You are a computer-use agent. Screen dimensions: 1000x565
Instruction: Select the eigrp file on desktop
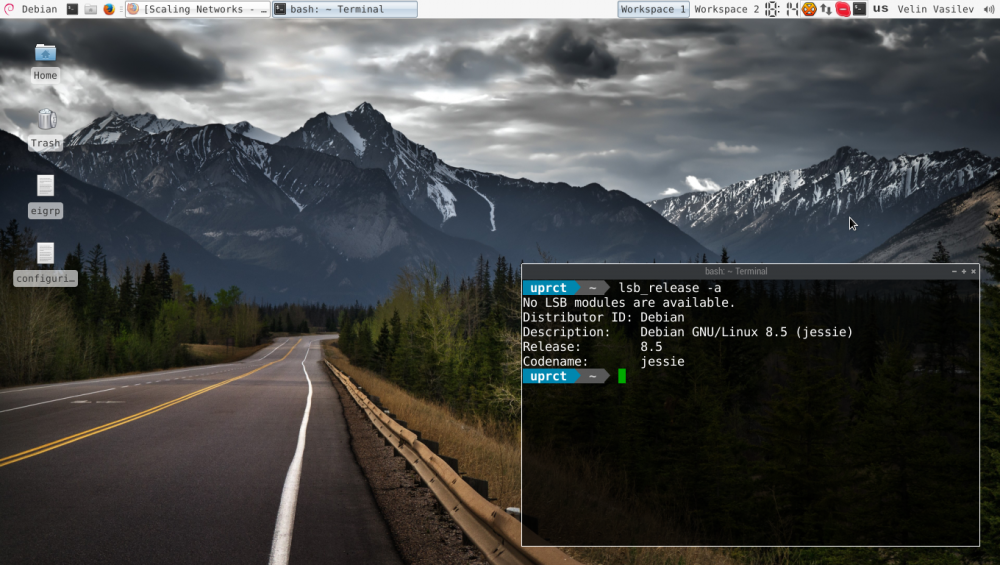pos(45,197)
